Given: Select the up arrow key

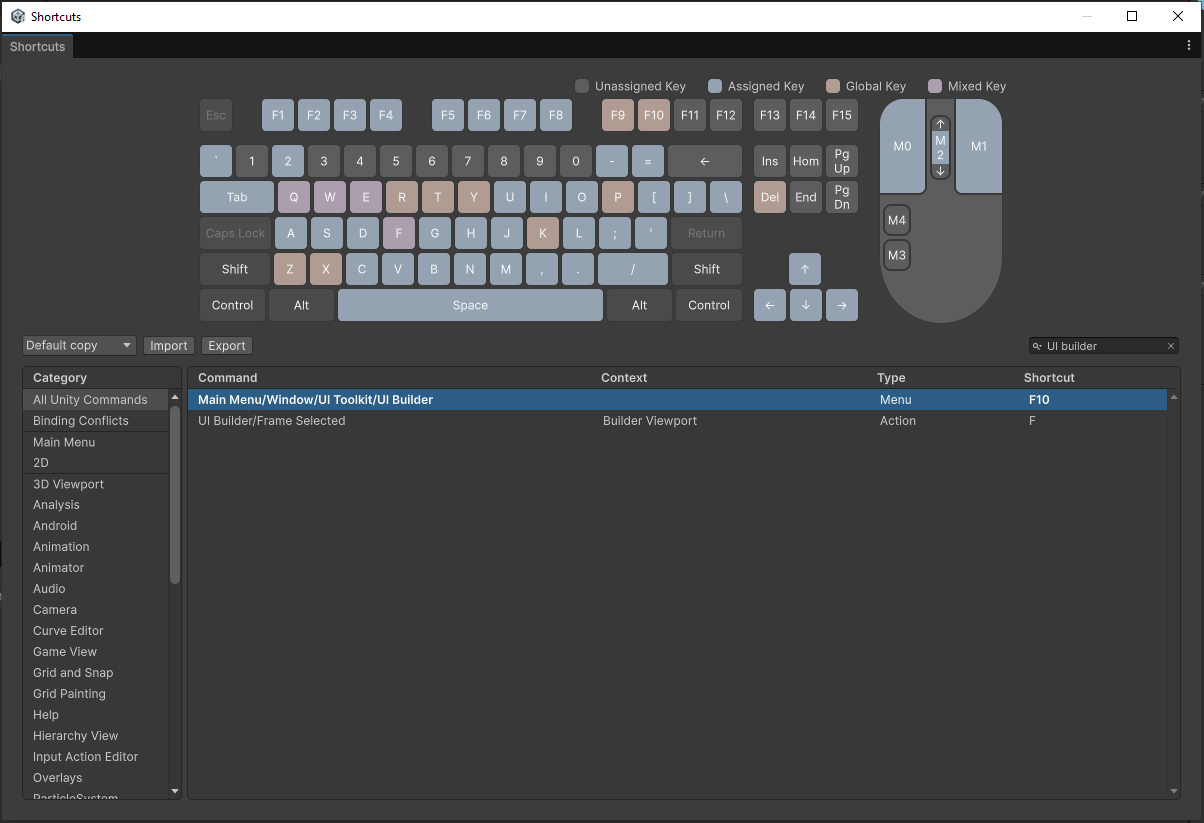Looking at the screenshot, I should (806, 268).
